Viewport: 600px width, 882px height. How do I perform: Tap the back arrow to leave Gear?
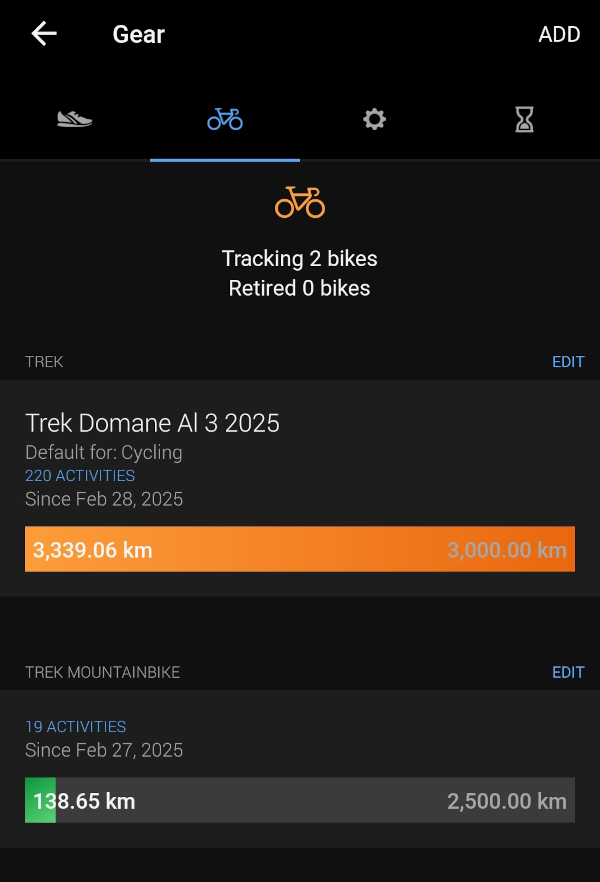tap(41, 33)
